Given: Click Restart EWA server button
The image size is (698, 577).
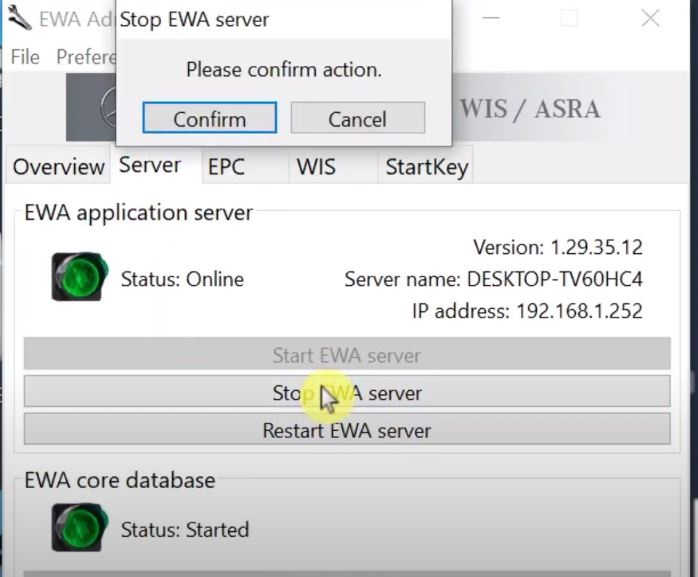Looking at the screenshot, I should (x=347, y=430).
